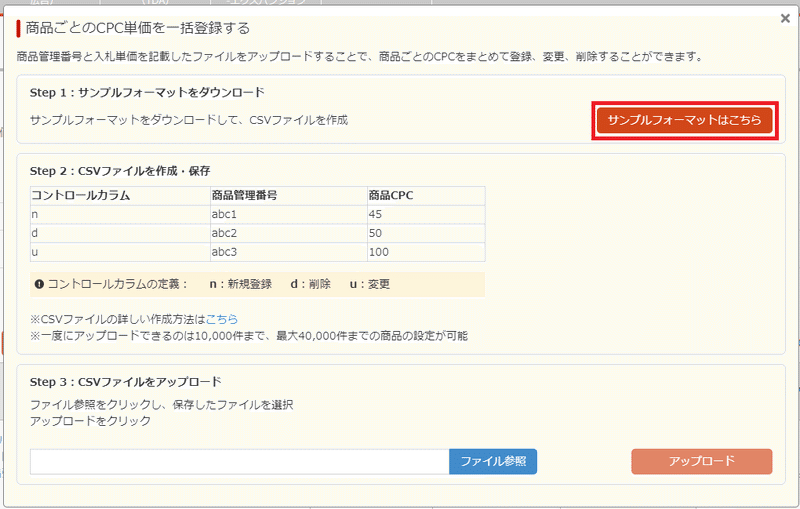Click the exclamation icon beside コントロールカラムの定義

coord(38,284)
